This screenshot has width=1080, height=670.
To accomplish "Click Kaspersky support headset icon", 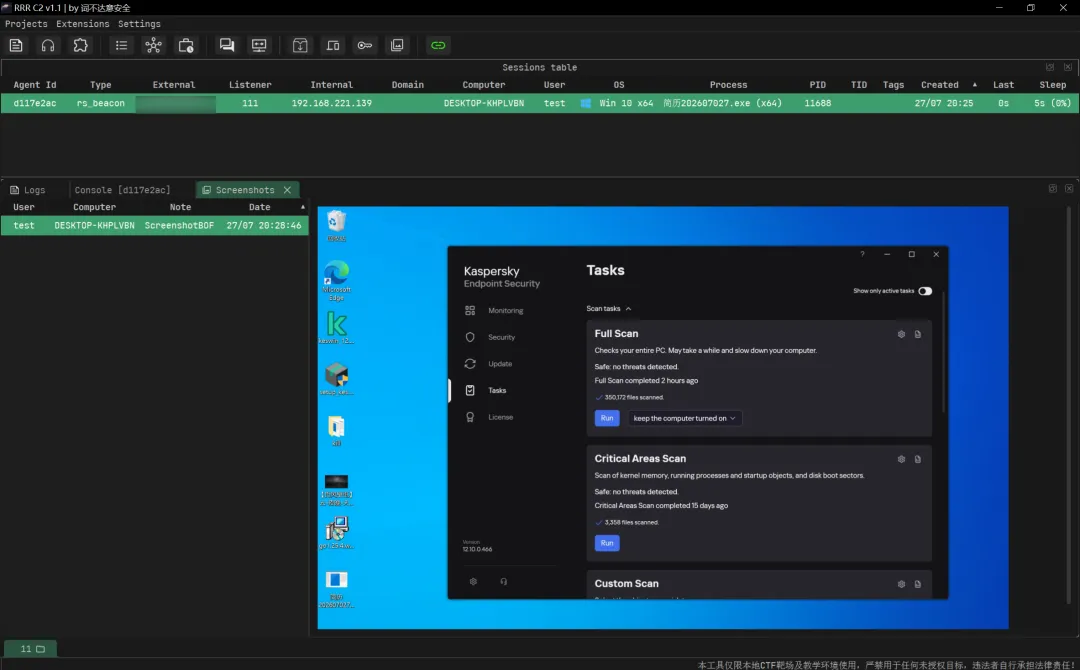I will pyautogui.click(x=503, y=581).
